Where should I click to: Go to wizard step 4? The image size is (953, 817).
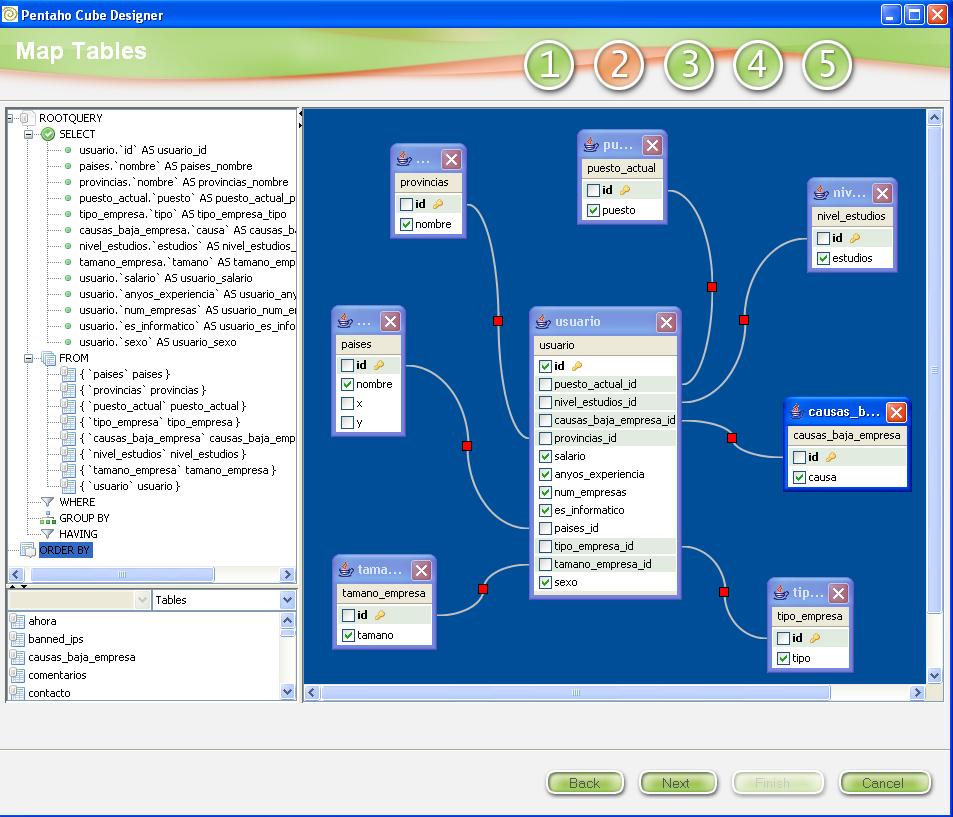pos(757,65)
